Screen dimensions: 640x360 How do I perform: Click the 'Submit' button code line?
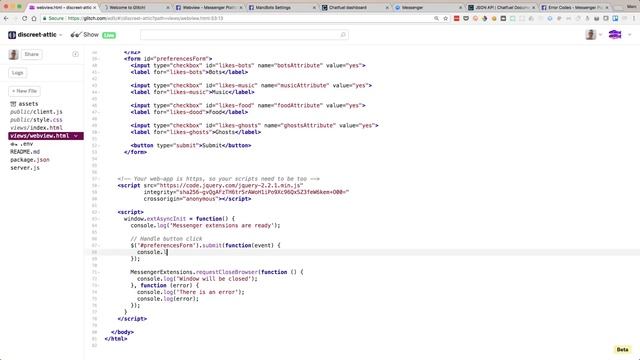(191, 146)
